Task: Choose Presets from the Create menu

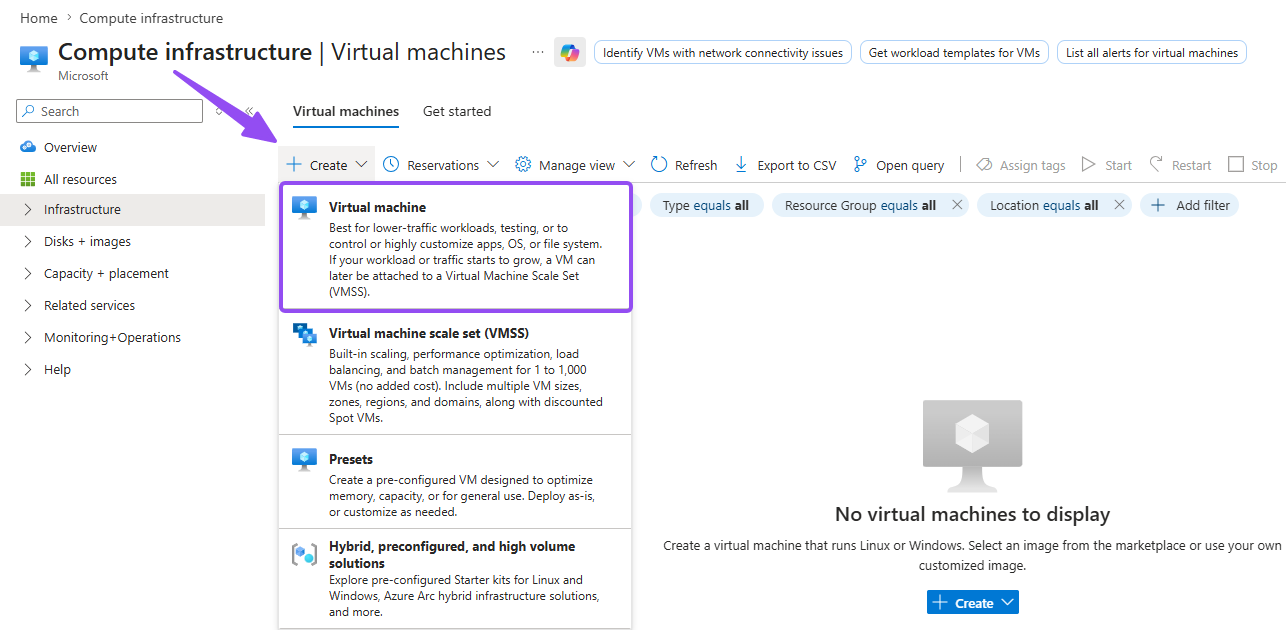Action: click(455, 484)
